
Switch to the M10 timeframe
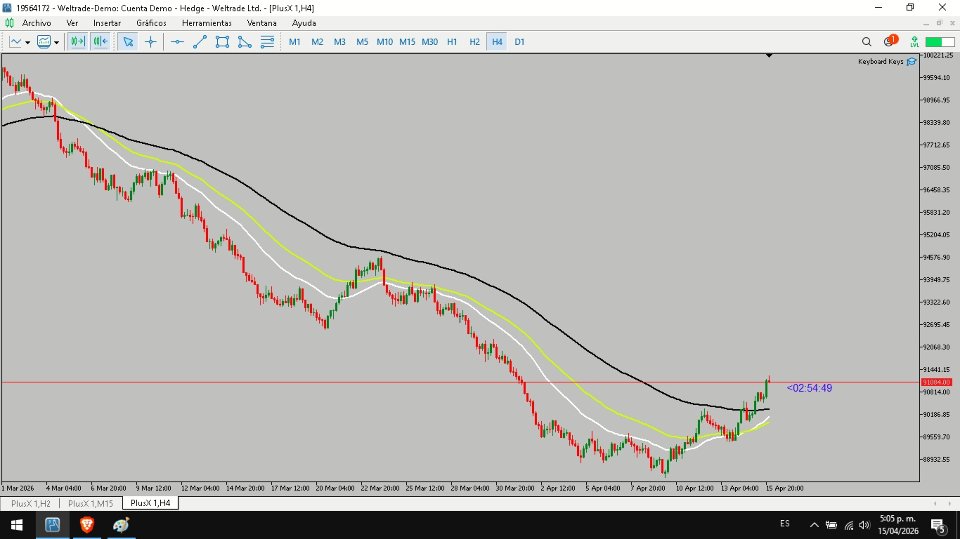click(384, 42)
